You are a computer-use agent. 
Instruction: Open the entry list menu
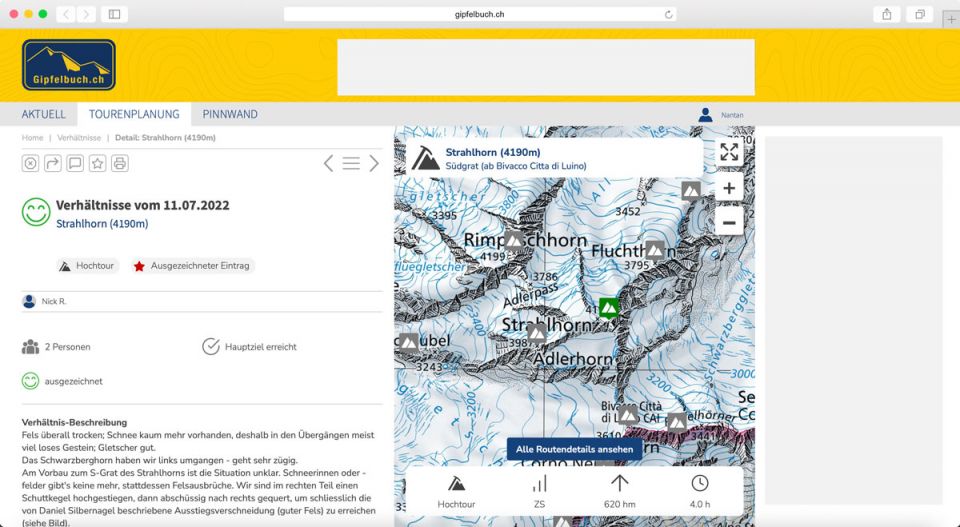click(x=351, y=163)
